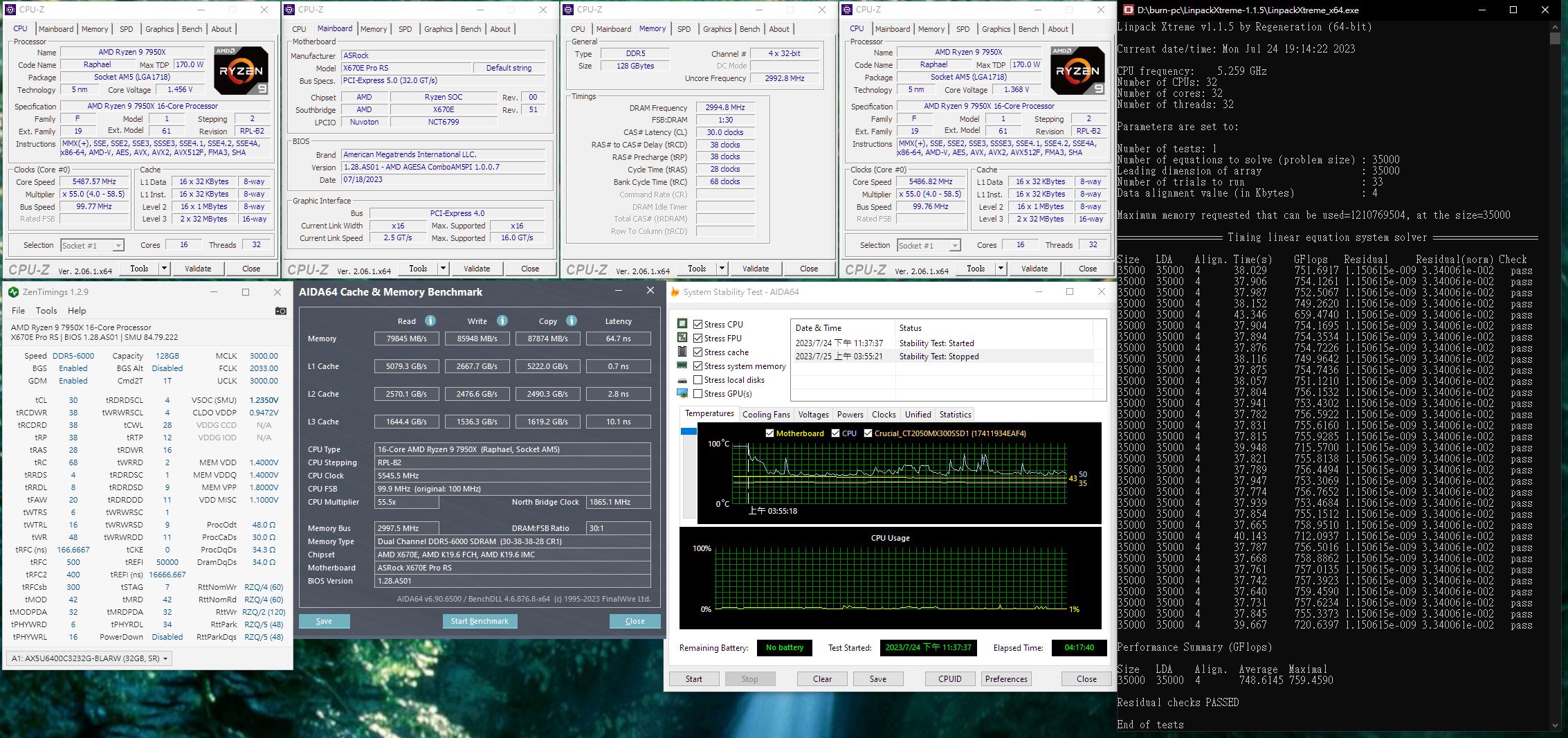Enable the Stress GPU(s) checkbox

(698, 393)
